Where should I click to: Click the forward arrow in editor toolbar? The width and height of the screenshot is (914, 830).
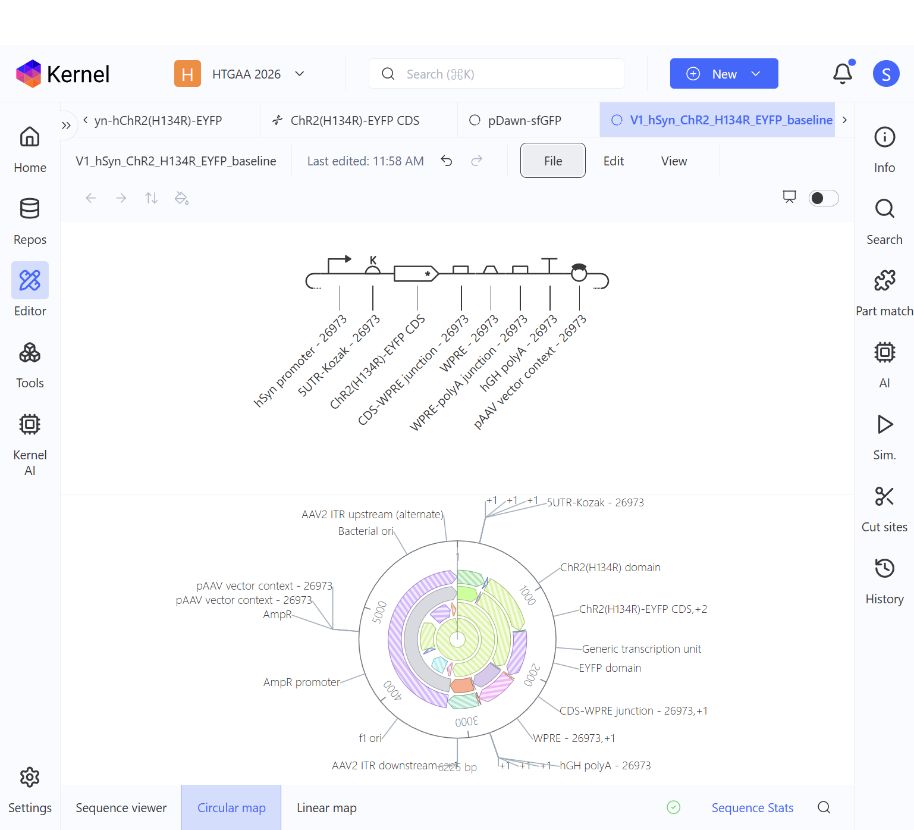click(x=121, y=198)
